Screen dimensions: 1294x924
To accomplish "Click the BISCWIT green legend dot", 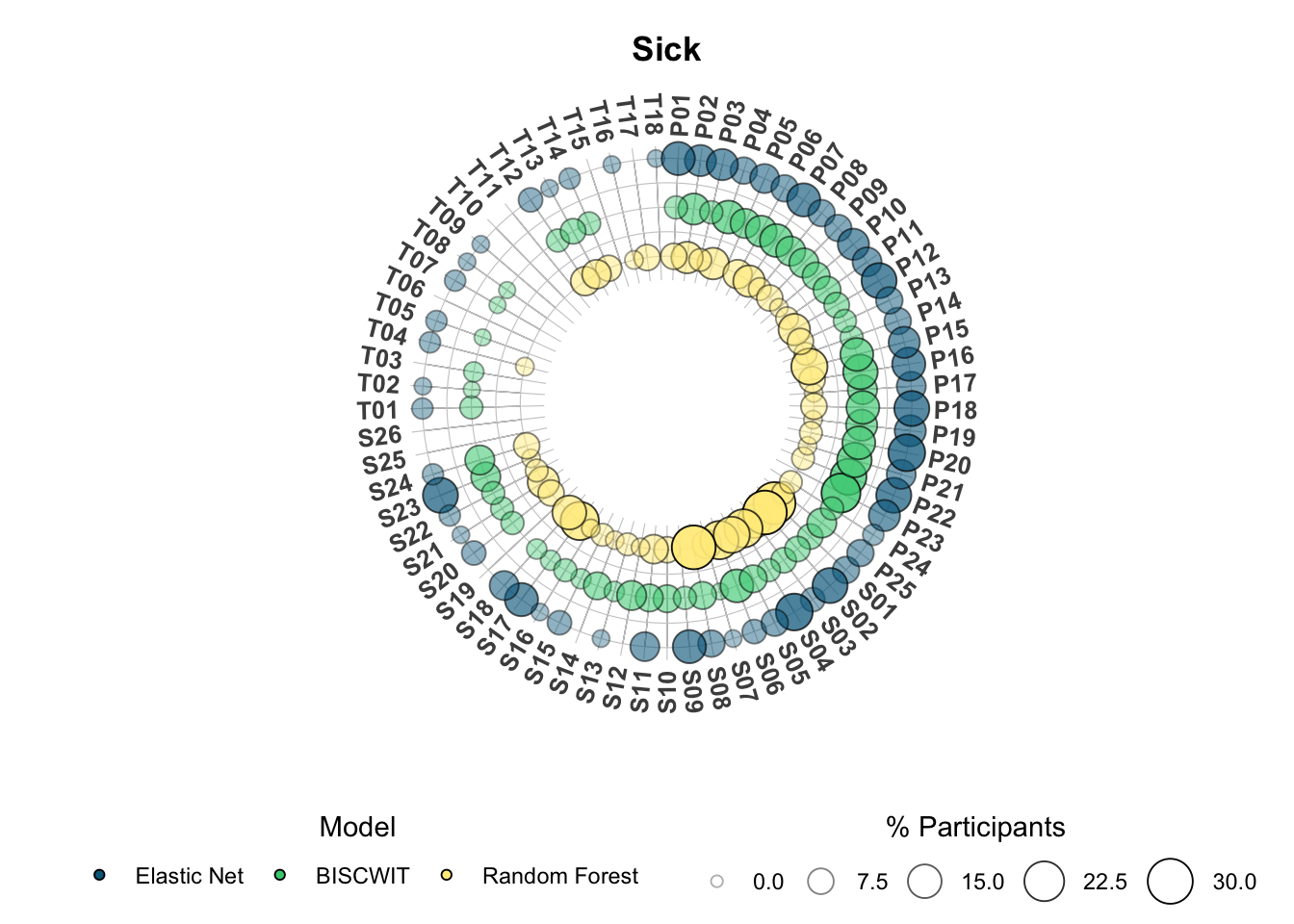I will pos(280,875).
